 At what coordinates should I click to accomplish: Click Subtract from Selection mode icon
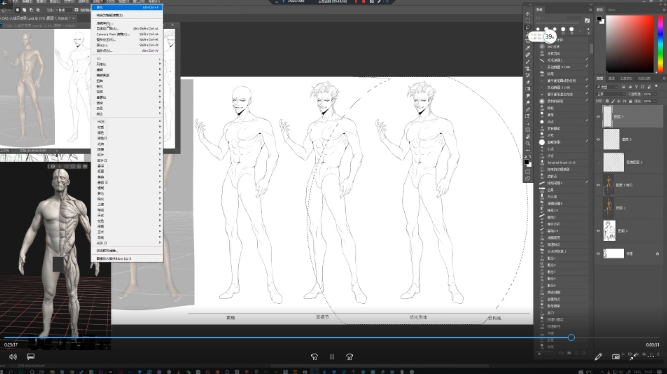[31, 9]
